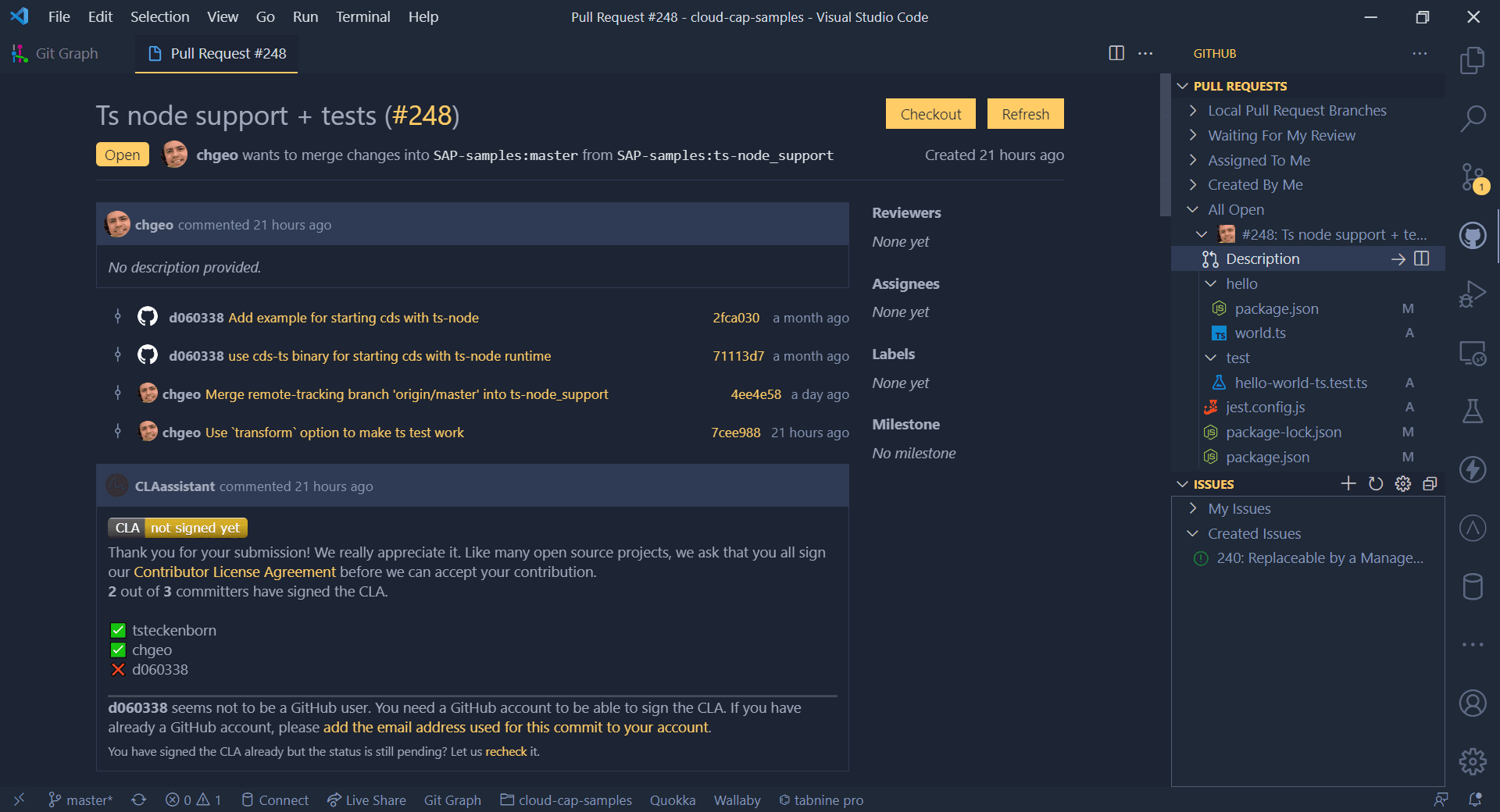
Task: Open the Testing flask view
Action: point(1473,411)
